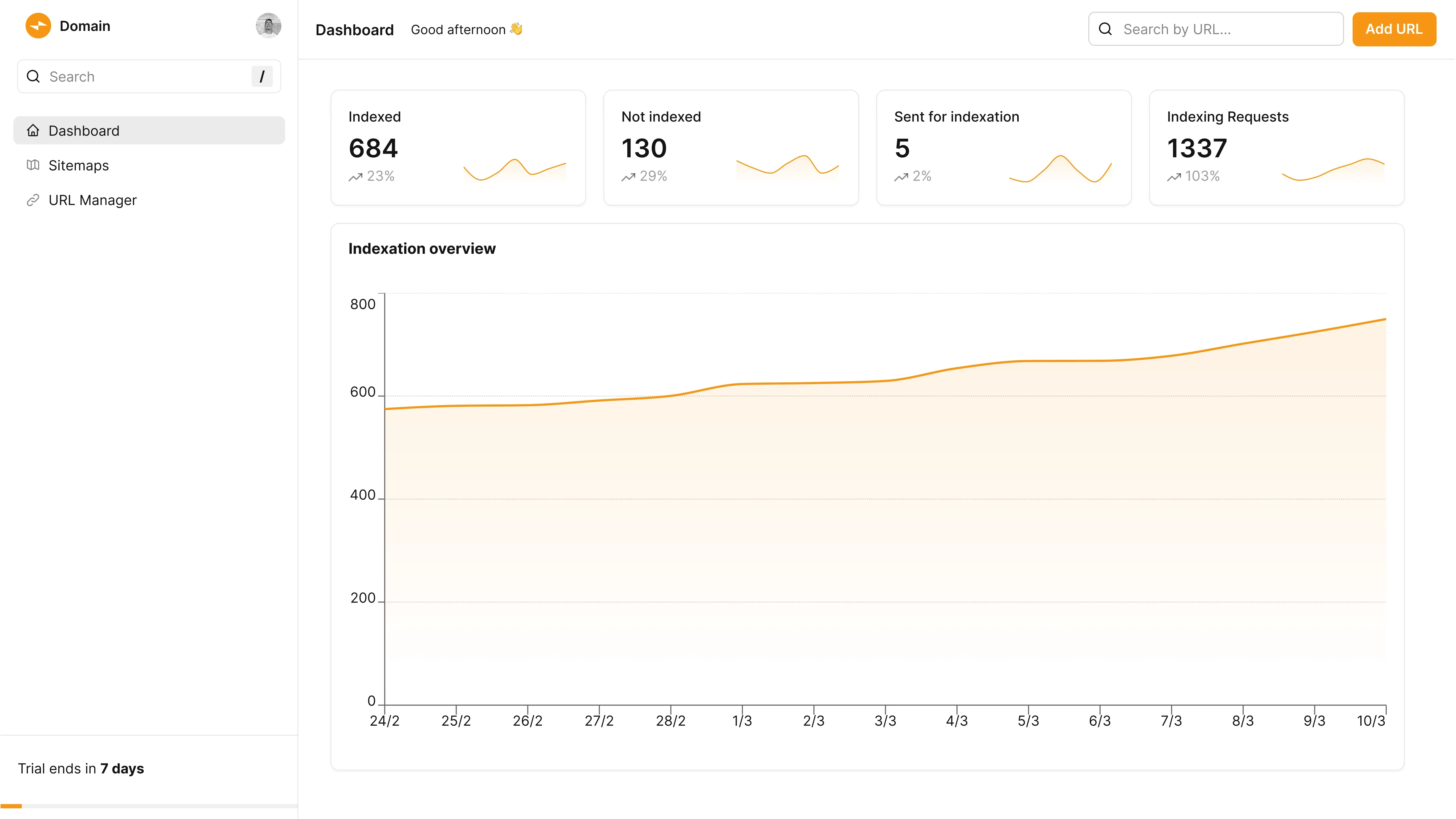Click the 8/3 label on chart axis
1456x819 pixels.
(1243, 721)
